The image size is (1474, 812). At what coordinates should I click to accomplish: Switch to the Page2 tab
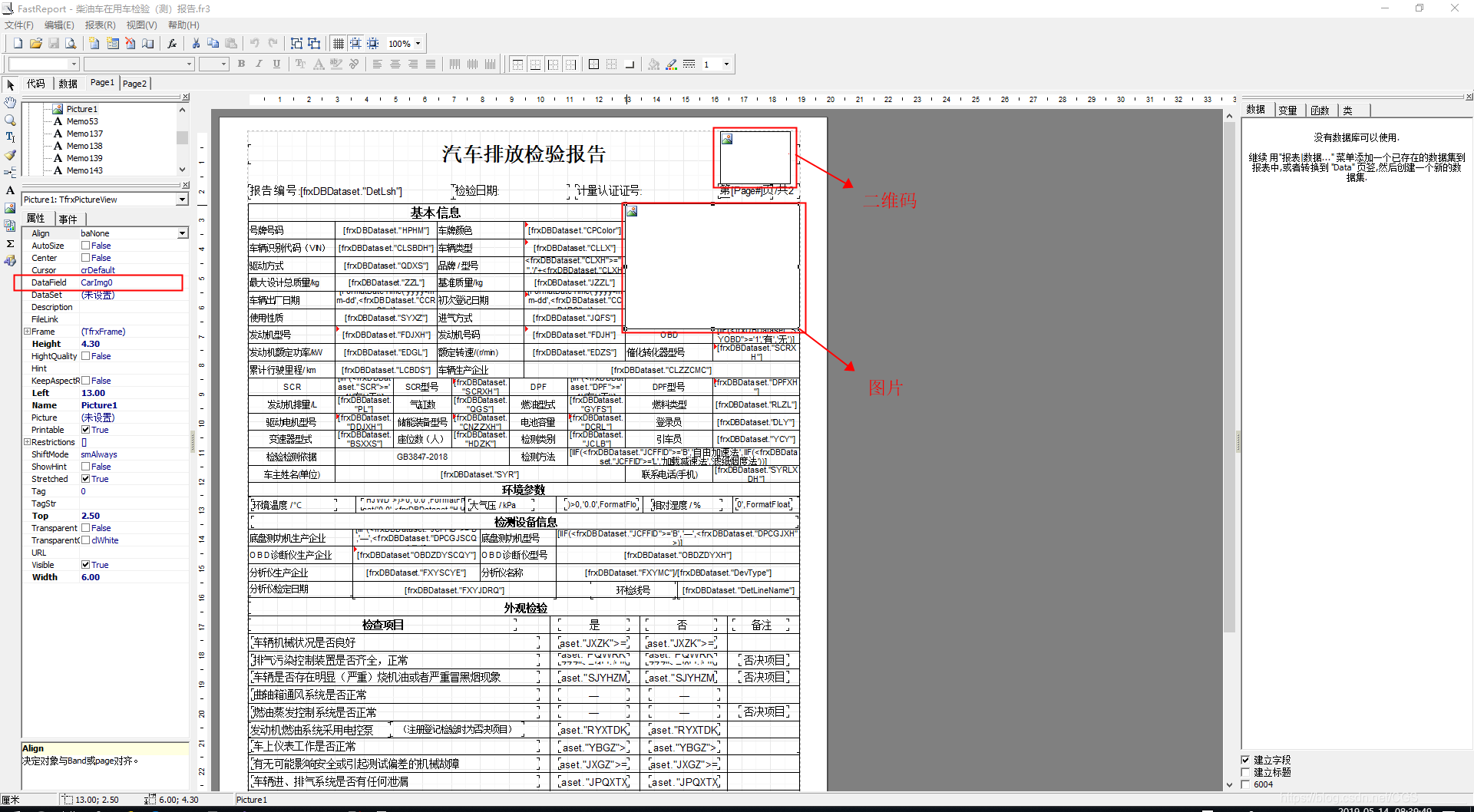click(x=135, y=83)
